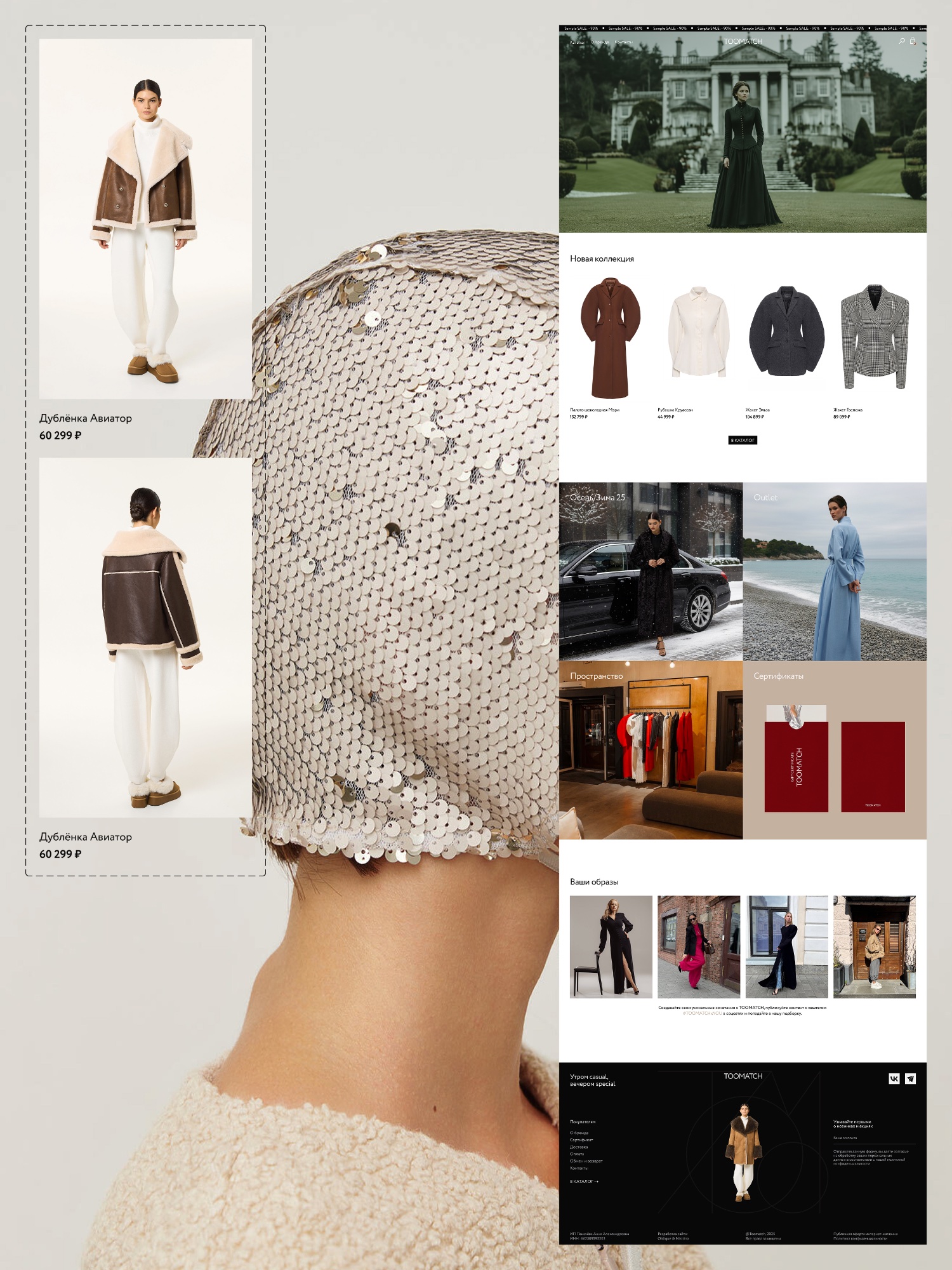
Task: Open the back-view Дублёнка Авиатор product card
Action: [x=145, y=659]
